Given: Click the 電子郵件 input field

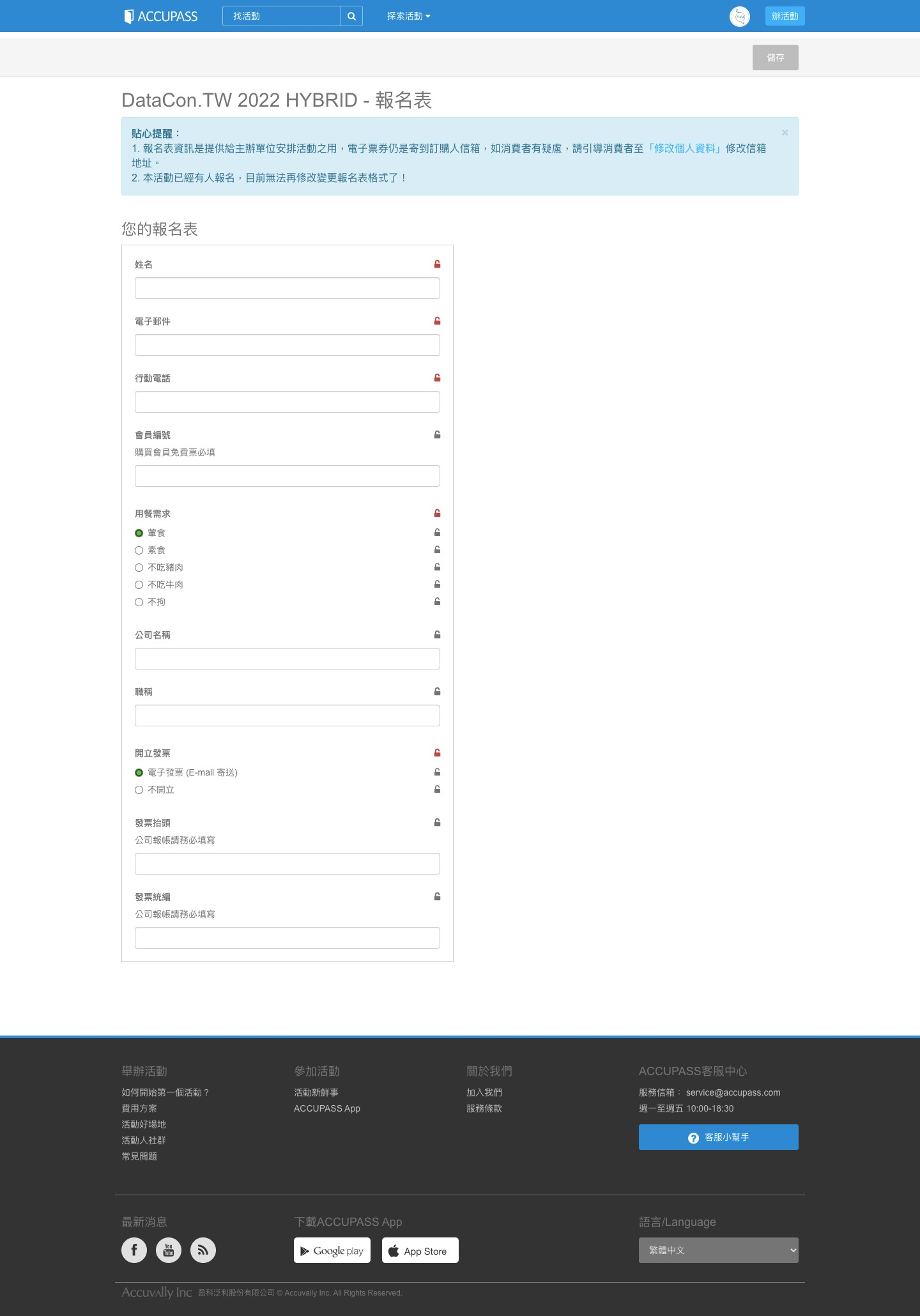Looking at the screenshot, I should point(287,345).
